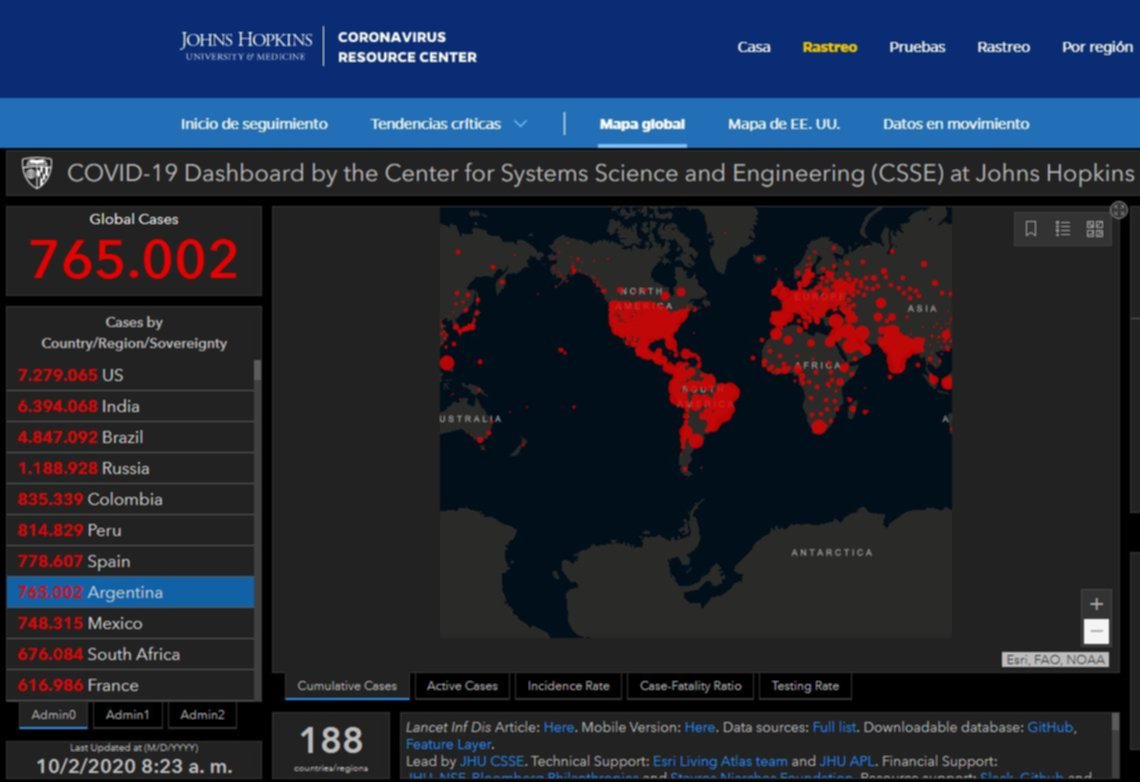The width and height of the screenshot is (1140, 782).
Task: Switch to the Testing Rate map tab
Action: click(x=805, y=685)
